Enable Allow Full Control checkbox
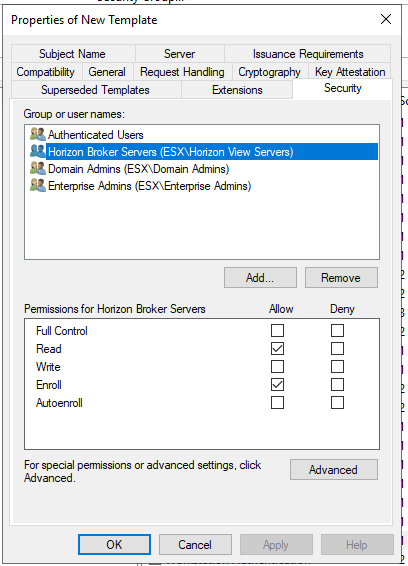 pos(277,330)
